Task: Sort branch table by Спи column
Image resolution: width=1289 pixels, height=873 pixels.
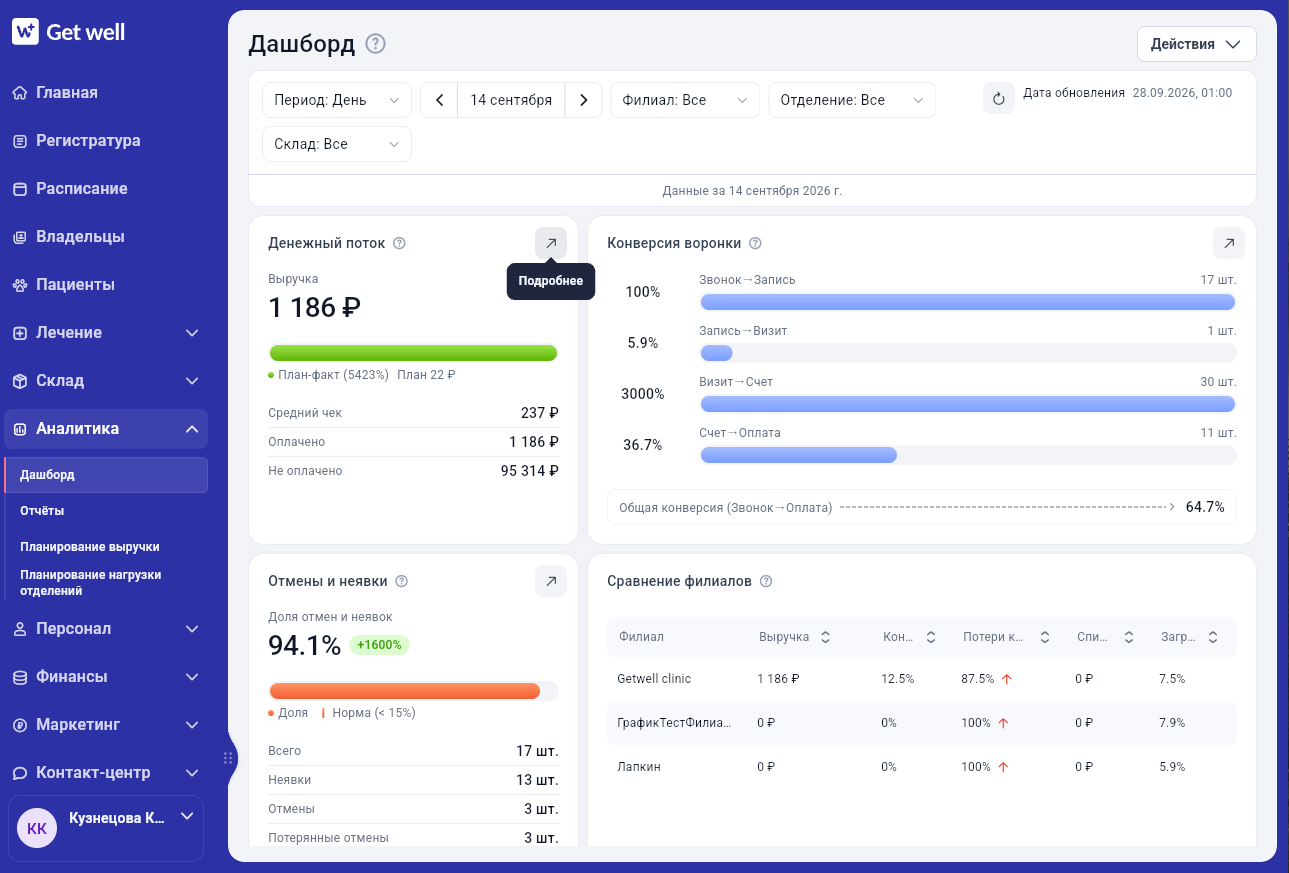Action: pyautogui.click(x=1129, y=637)
